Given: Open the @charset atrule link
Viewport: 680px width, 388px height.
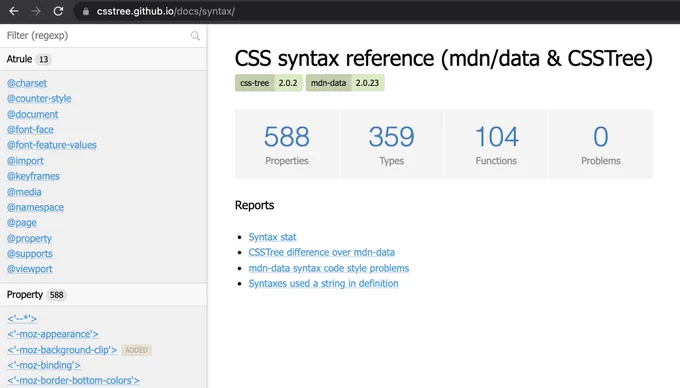Looking at the screenshot, I should (x=27, y=83).
